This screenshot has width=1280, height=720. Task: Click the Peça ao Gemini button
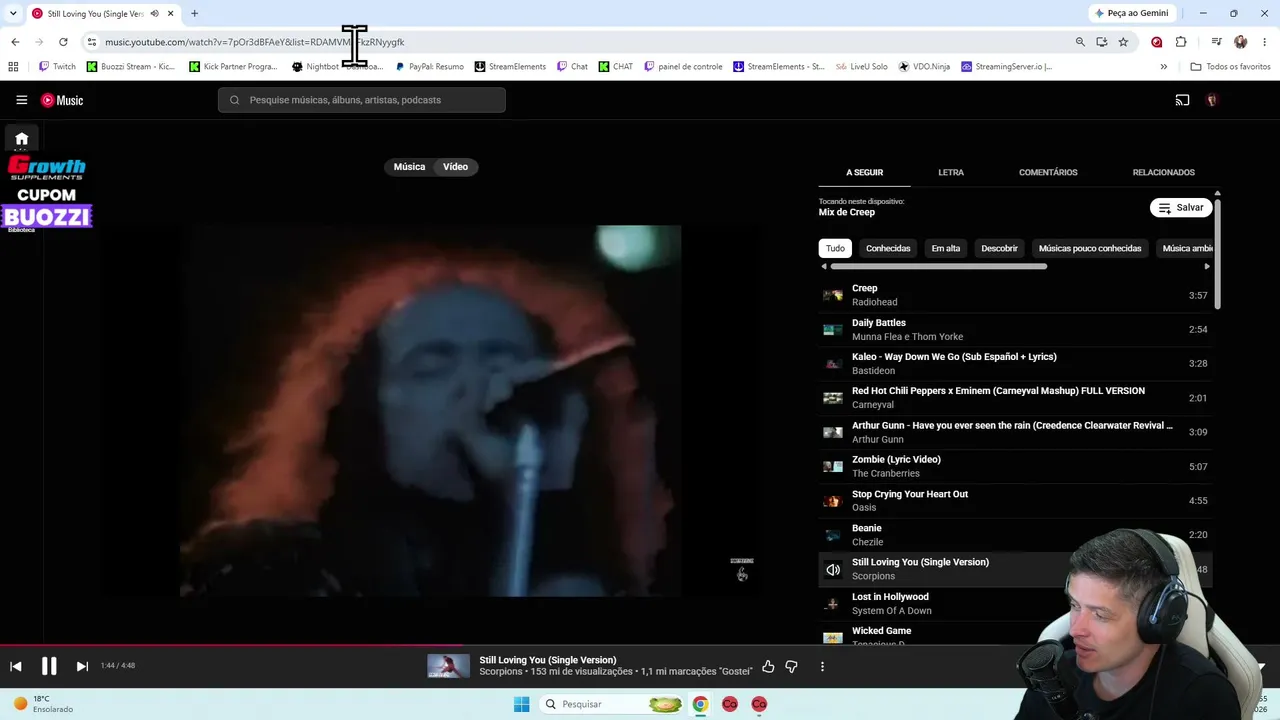click(1131, 13)
